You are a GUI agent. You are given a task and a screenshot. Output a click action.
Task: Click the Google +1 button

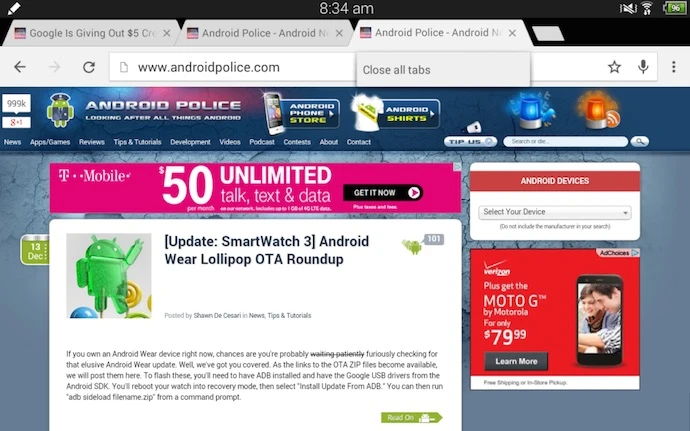[16, 122]
